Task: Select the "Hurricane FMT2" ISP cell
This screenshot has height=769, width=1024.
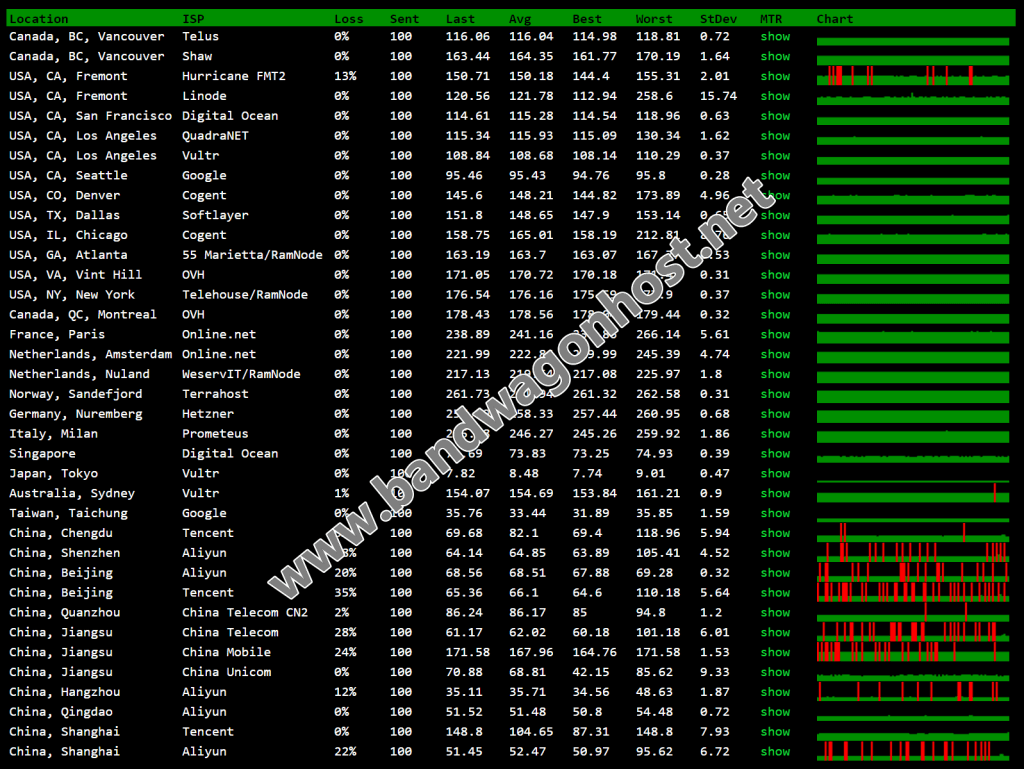Action: [234, 76]
